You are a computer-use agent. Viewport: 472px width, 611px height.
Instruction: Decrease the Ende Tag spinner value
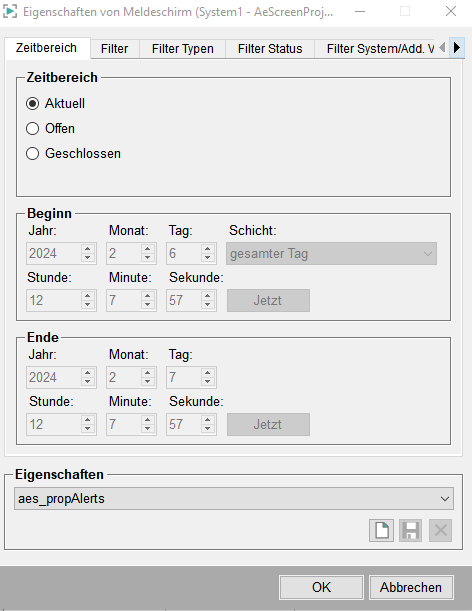[x=208, y=382]
